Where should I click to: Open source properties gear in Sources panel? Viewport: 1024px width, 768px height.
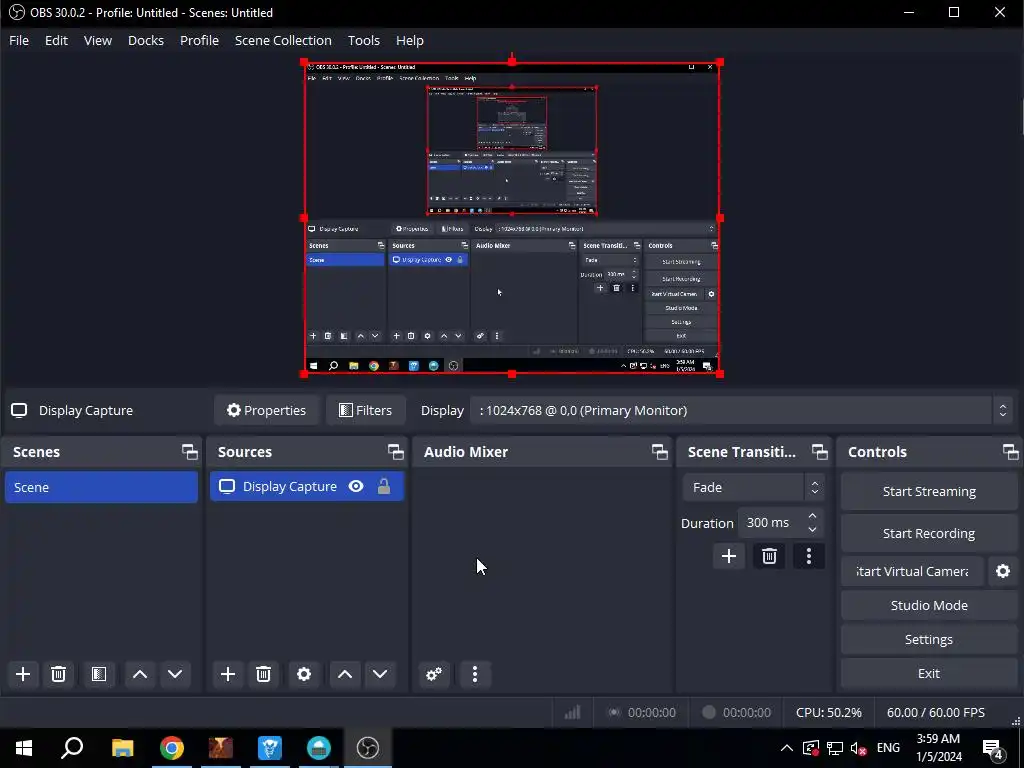click(x=304, y=674)
